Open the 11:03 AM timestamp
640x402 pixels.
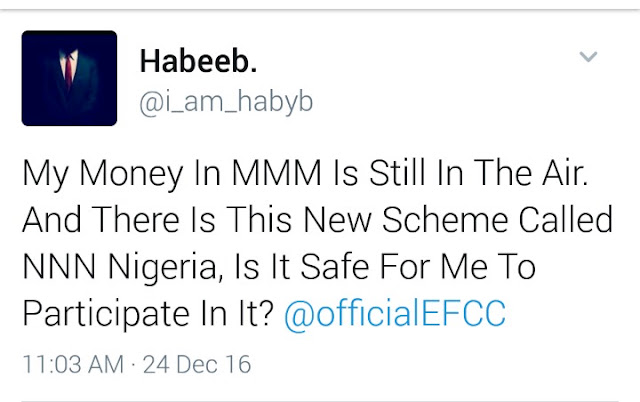pos(73,364)
